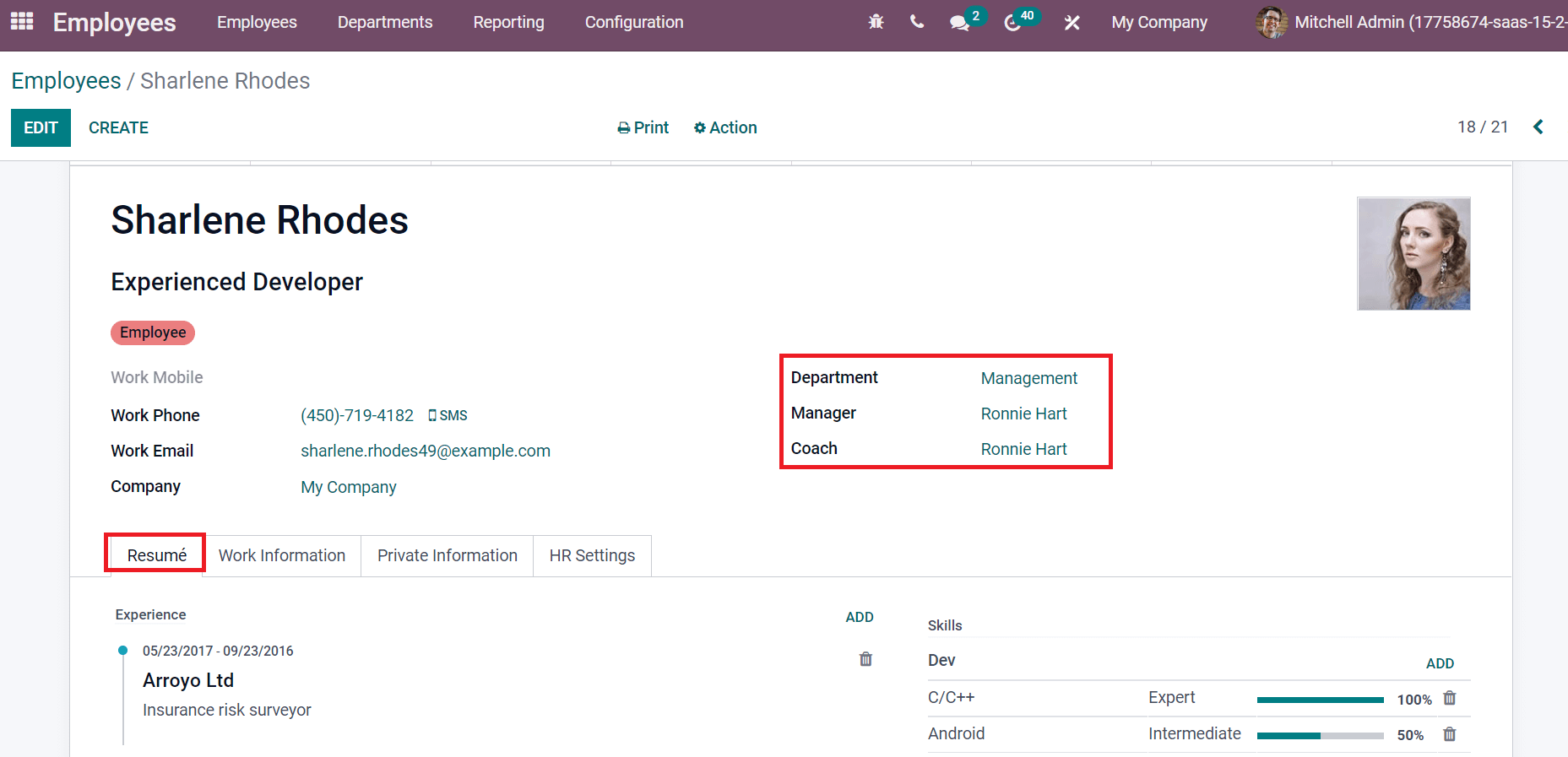This screenshot has height=757, width=1568.
Task: Open Mitchell Admin user menu
Action: (x=1411, y=22)
